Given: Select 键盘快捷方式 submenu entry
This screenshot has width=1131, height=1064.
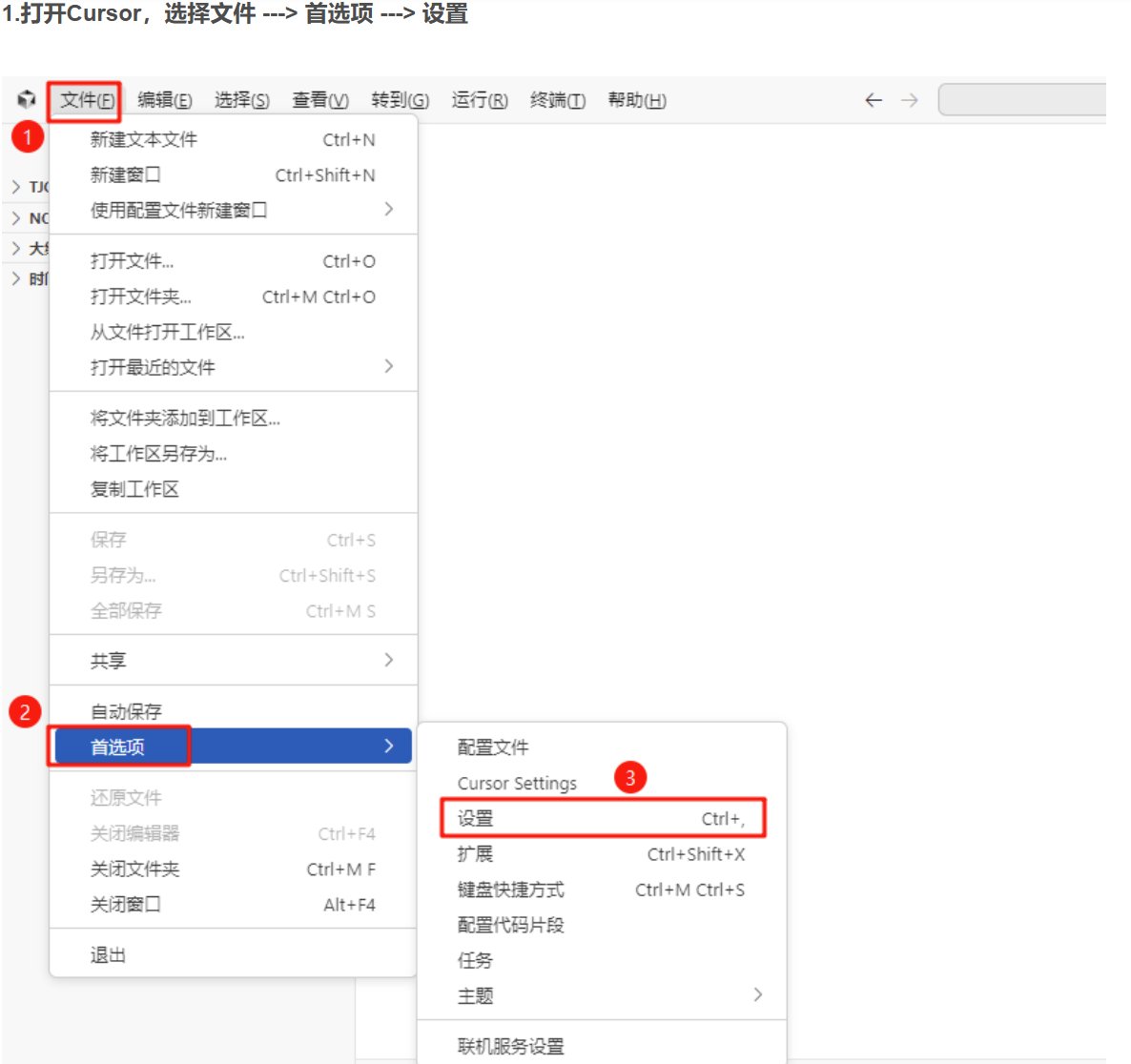Looking at the screenshot, I should coord(602,890).
